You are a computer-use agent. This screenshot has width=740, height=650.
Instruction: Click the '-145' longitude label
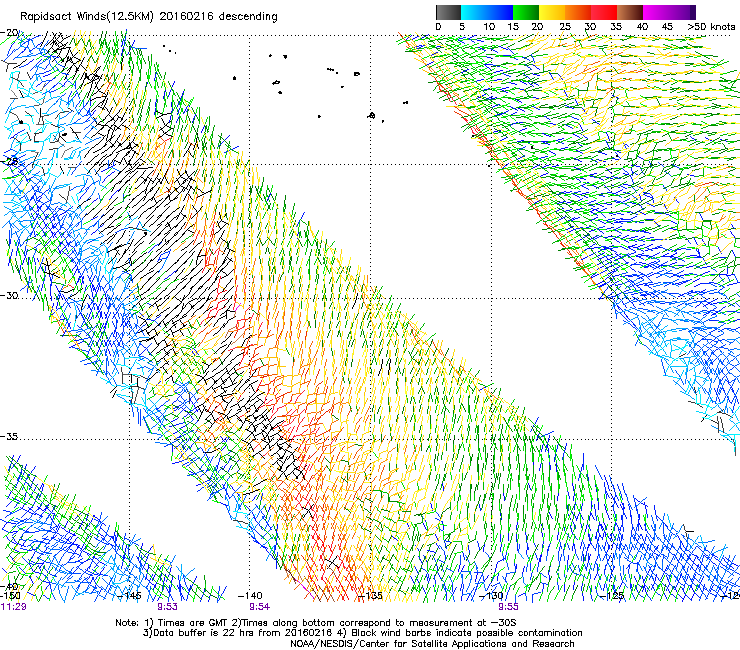tap(129, 596)
